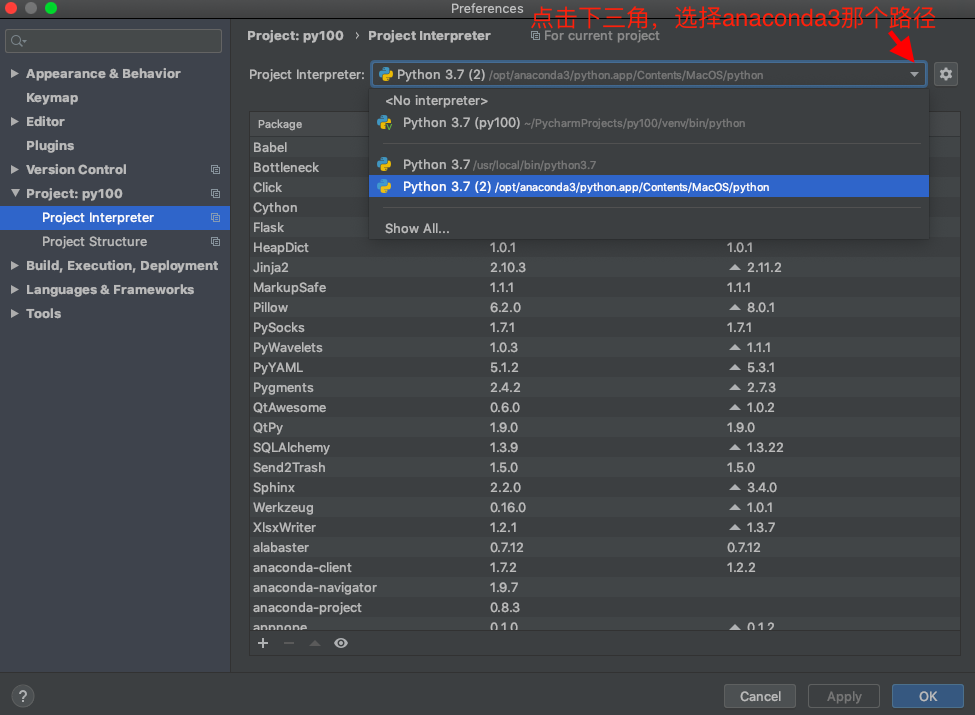Viewport: 975px width, 715px height.
Task: Select the Flask package row
Action: 310,228
